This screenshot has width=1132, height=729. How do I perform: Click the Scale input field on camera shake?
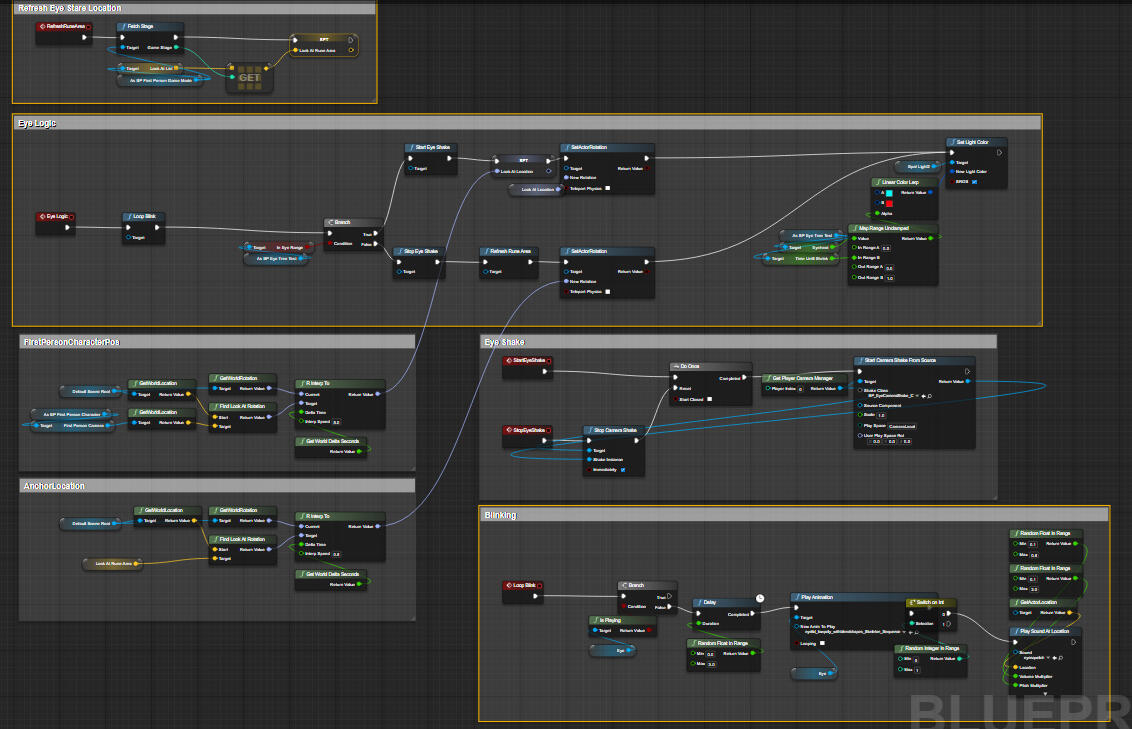coord(882,415)
